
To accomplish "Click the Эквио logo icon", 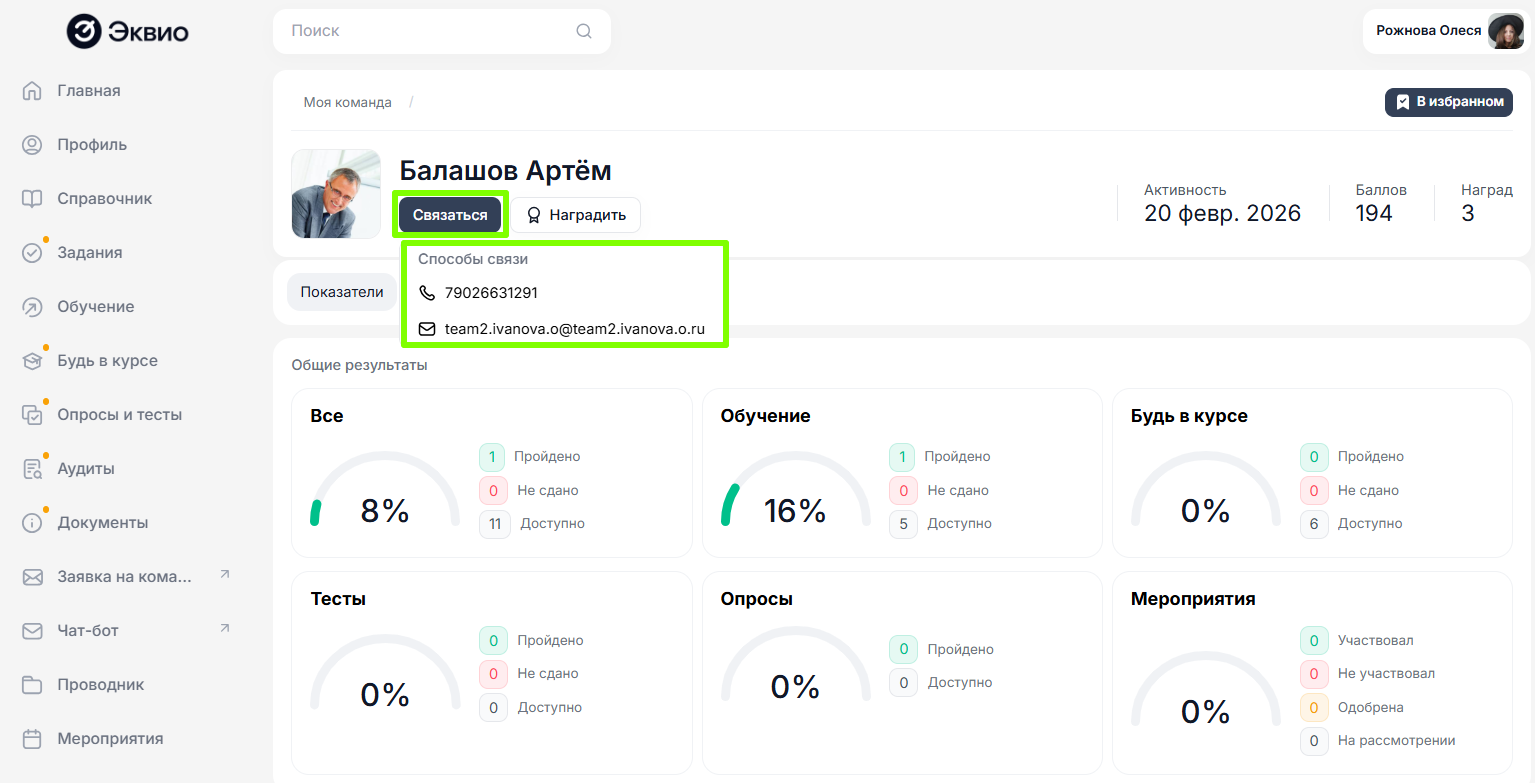I will [x=84, y=31].
